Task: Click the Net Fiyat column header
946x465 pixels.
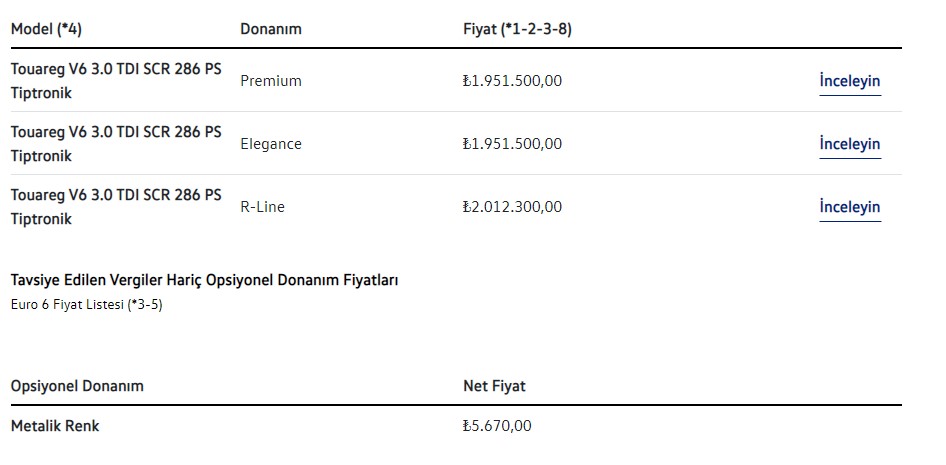Action: (x=494, y=386)
